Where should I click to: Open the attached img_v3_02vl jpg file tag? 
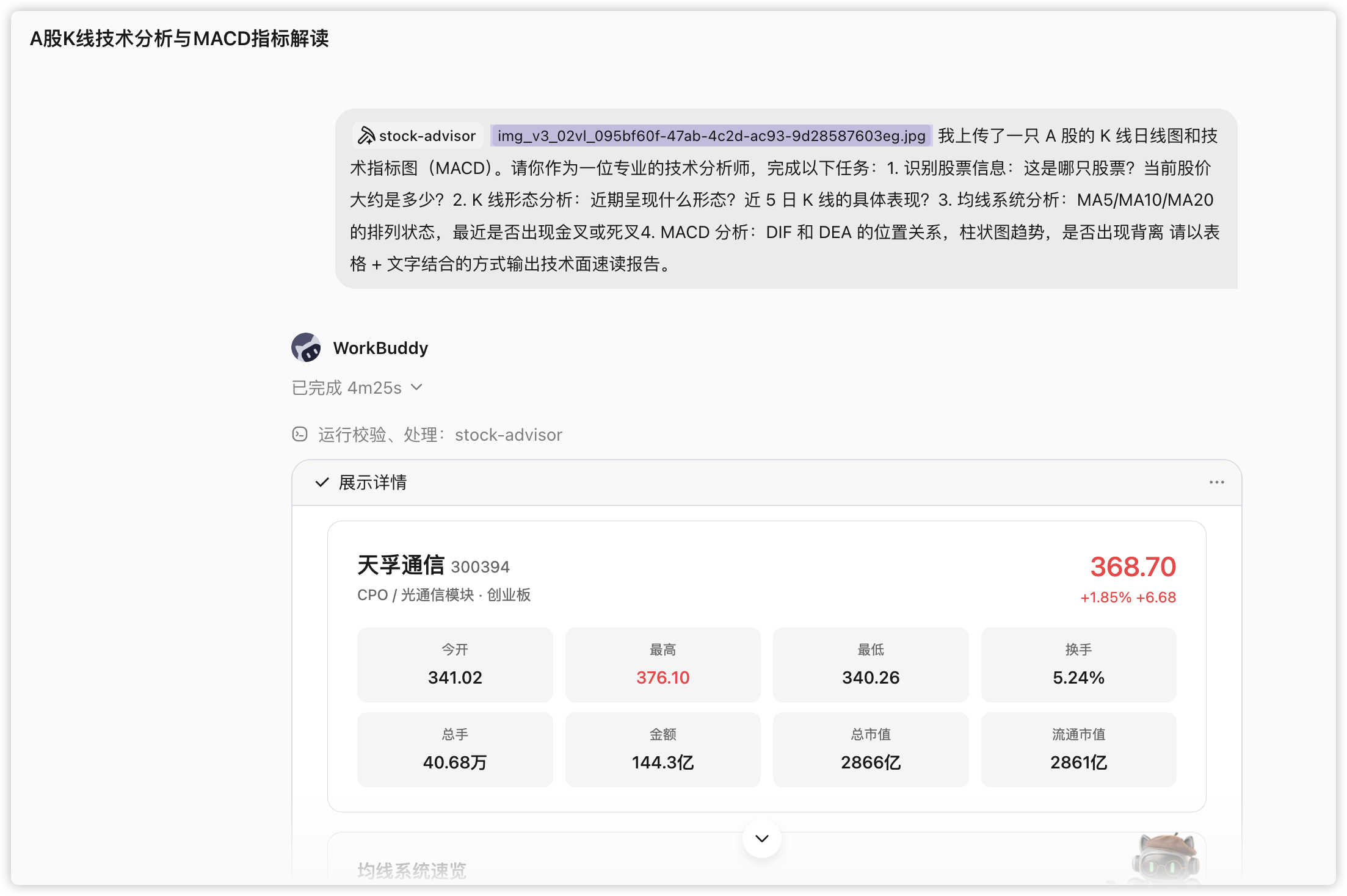coord(711,135)
